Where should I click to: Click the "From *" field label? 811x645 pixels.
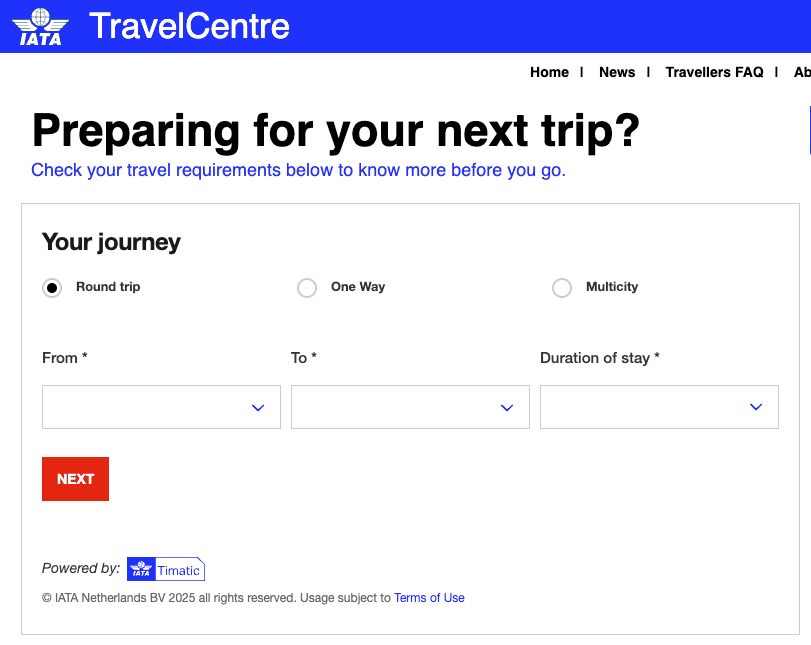65,358
